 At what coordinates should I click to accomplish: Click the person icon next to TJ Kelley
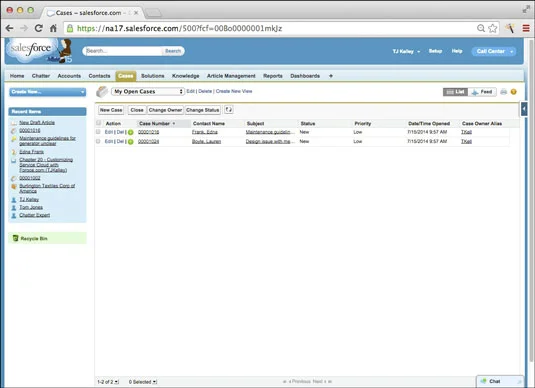pyautogui.click(x=14, y=200)
